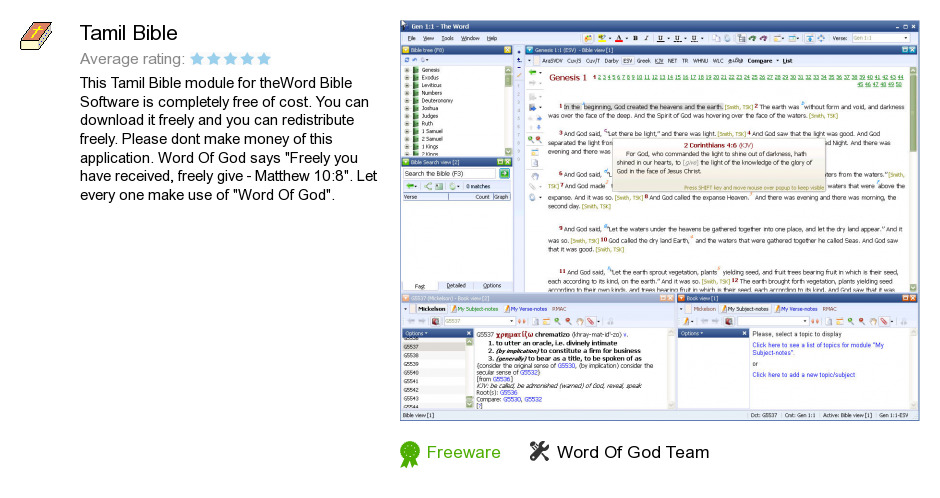Click link to list topics for My Subject-notes

[x=818, y=349]
